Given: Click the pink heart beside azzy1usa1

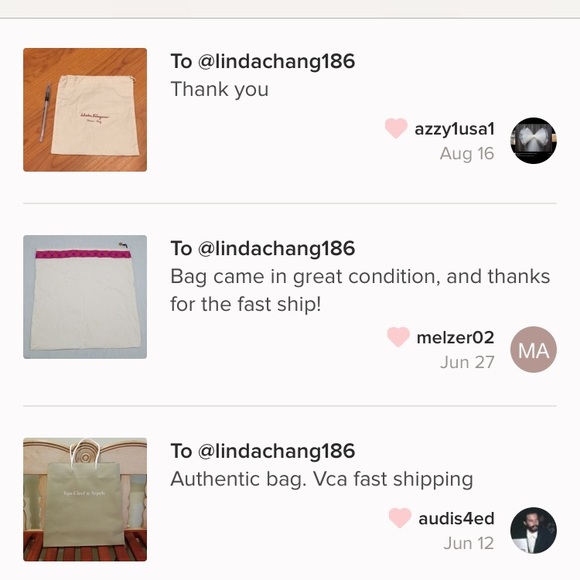Looking at the screenshot, I should pyautogui.click(x=396, y=128).
